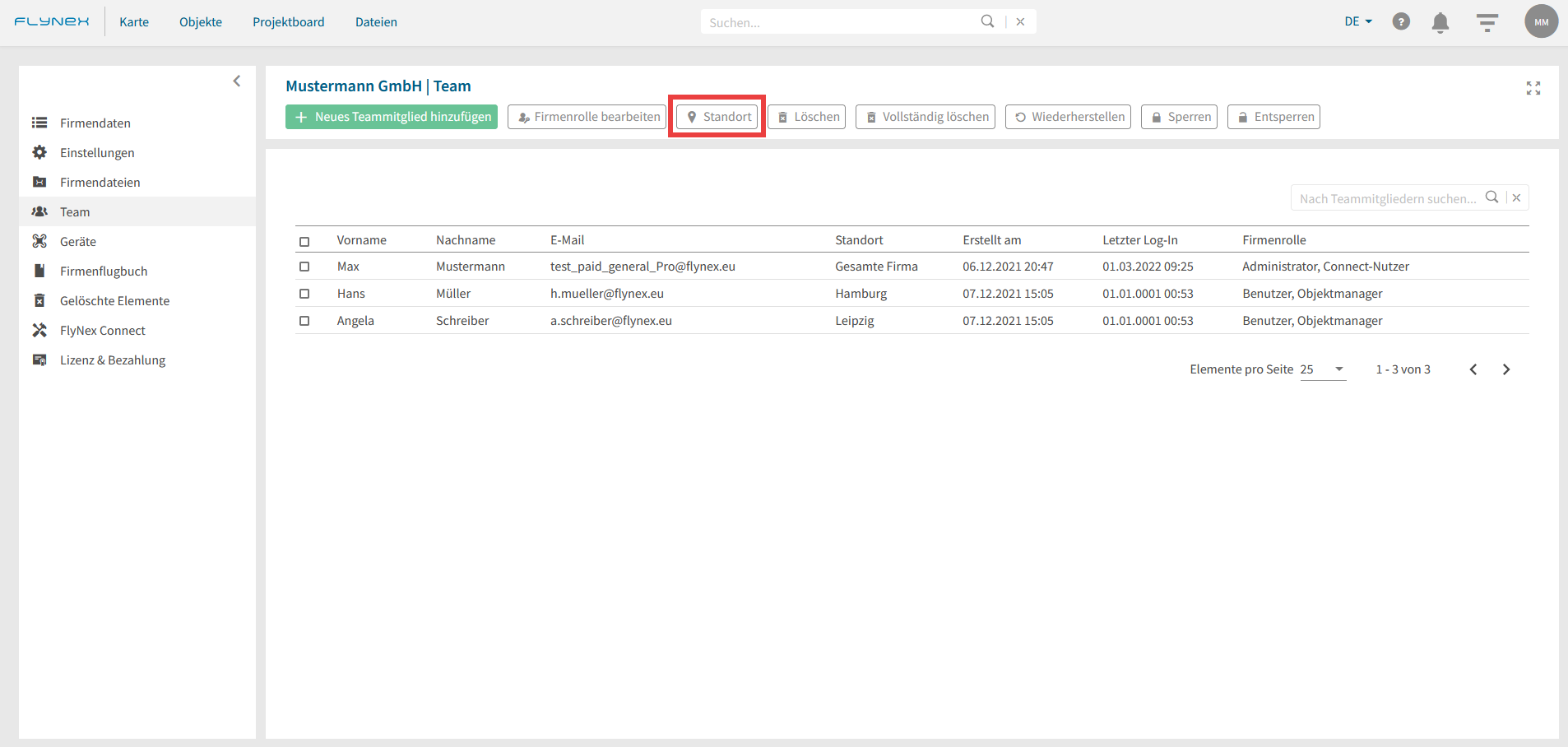Click email h.mueller@flynex.eu
The image size is (1568, 747).
tap(606, 294)
